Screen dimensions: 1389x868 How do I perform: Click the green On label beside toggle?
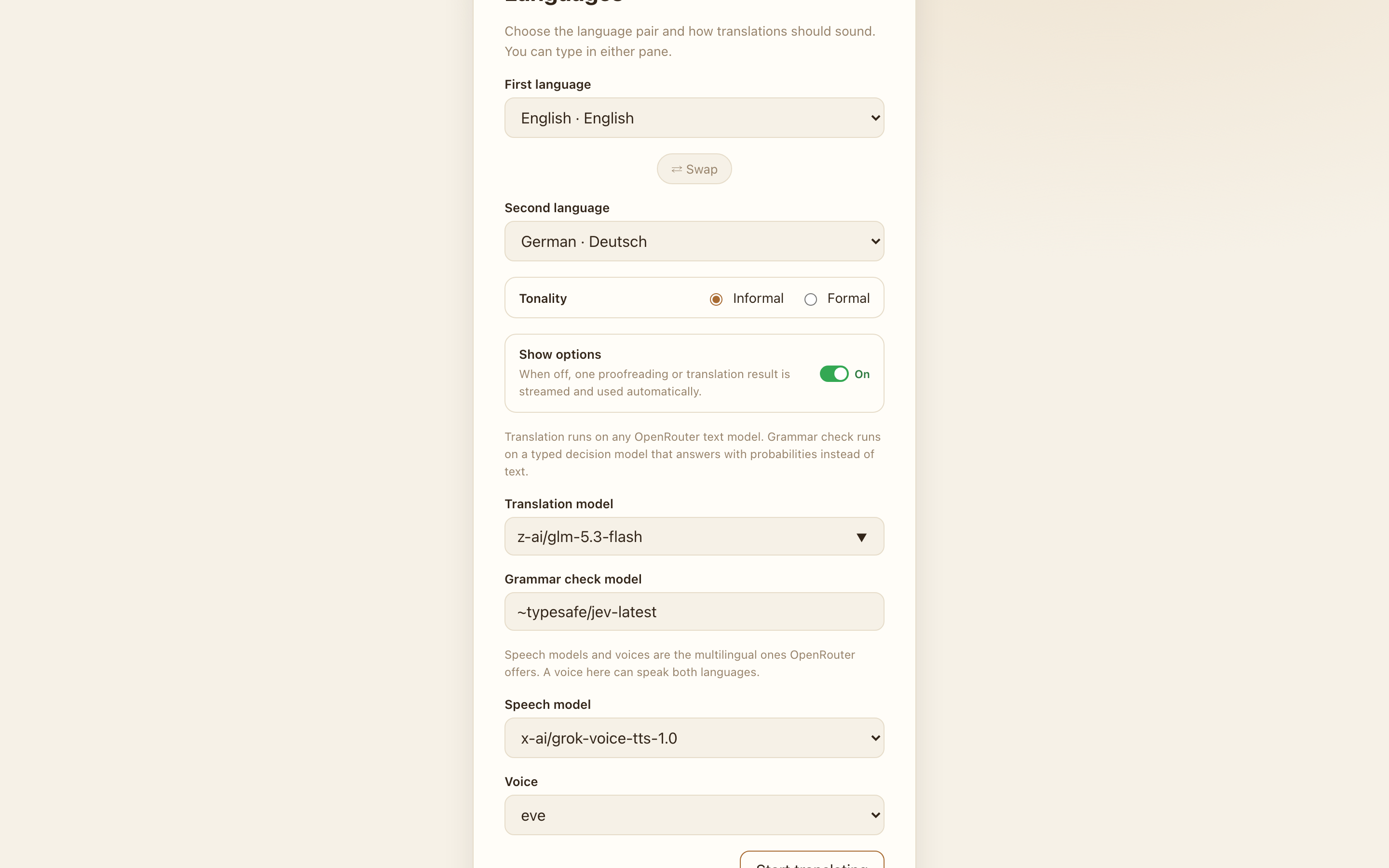click(861, 374)
